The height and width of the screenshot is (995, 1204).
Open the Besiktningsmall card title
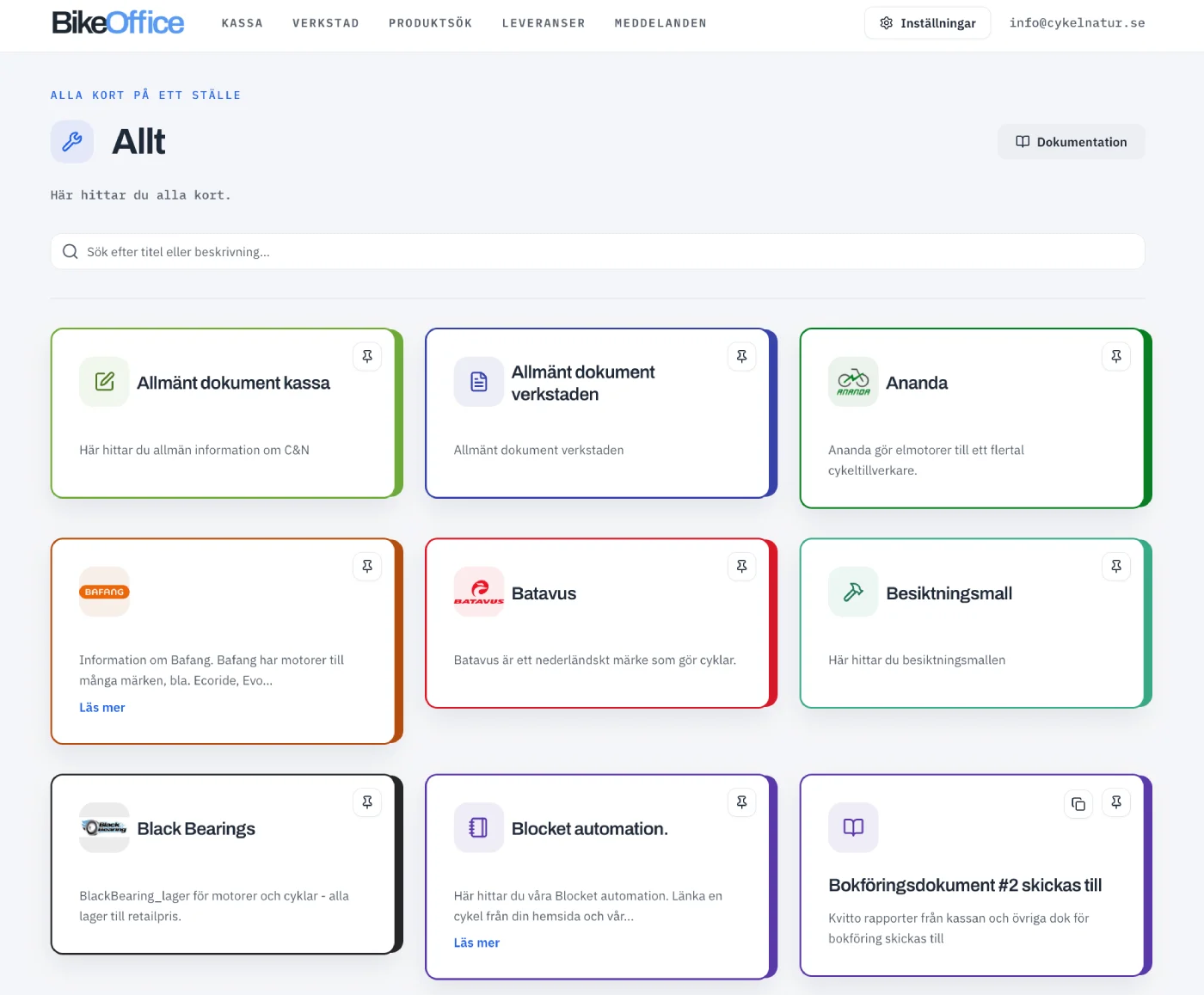[949, 593]
